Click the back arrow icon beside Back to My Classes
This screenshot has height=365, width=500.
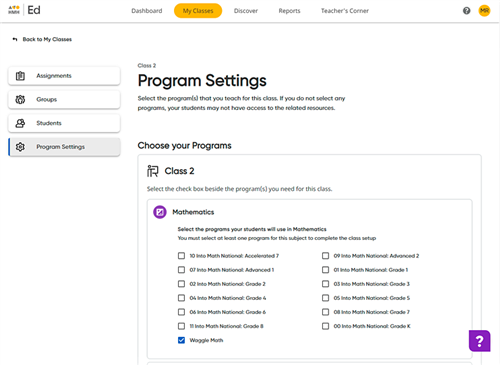click(15, 39)
